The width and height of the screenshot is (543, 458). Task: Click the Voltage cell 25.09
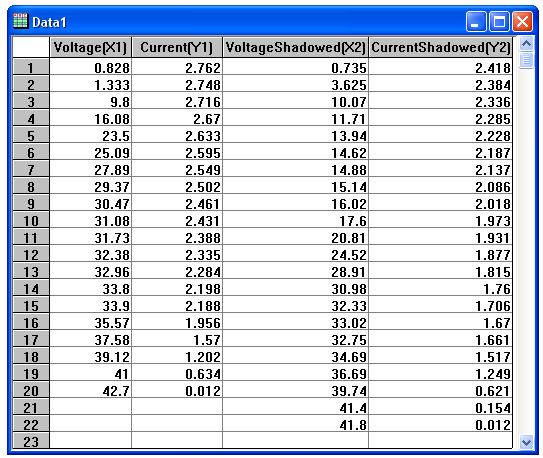pyautogui.click(x=90, y=152)
